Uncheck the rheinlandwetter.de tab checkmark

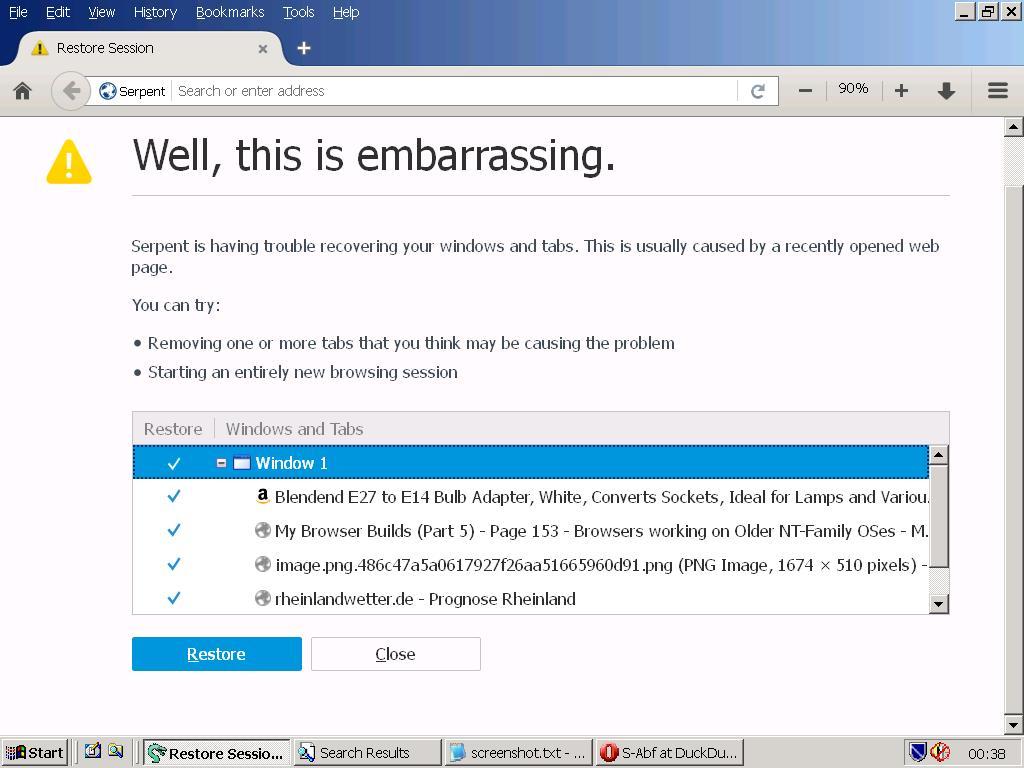click(x=174, y=598)
